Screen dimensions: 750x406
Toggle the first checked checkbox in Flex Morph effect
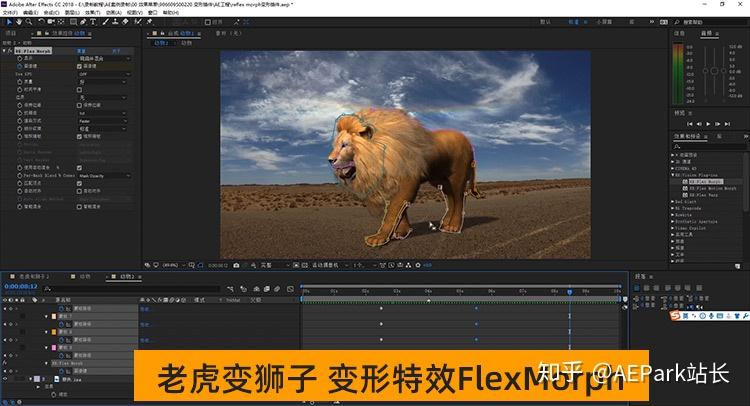tap(79, 66)
